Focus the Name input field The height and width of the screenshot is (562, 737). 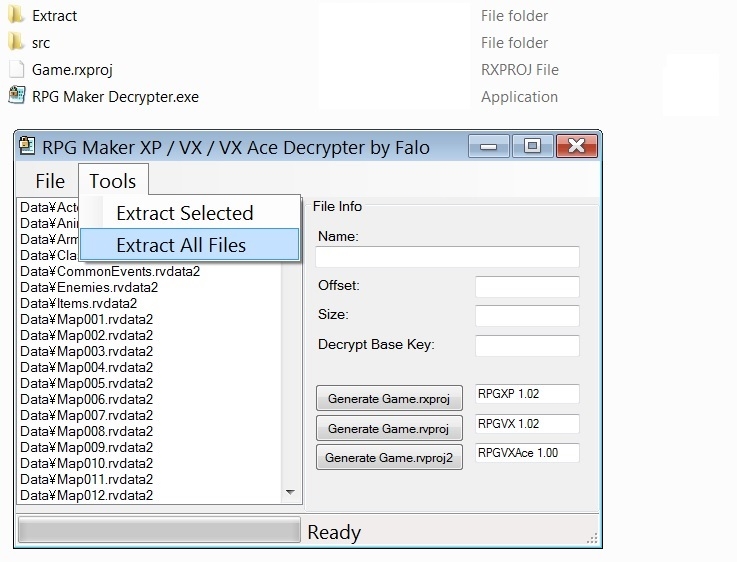click(447, 257)
